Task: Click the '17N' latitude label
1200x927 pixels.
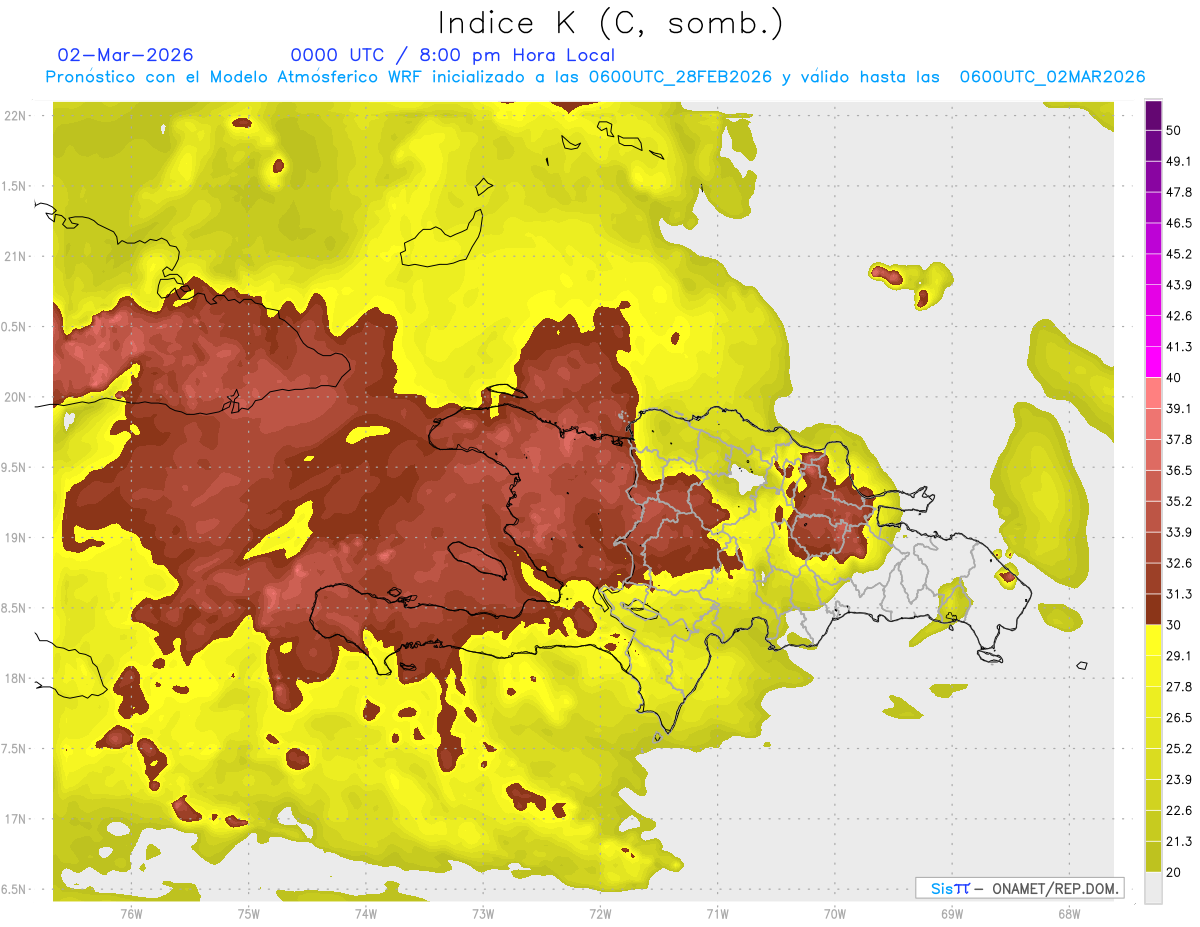Action: coord(16,820)
